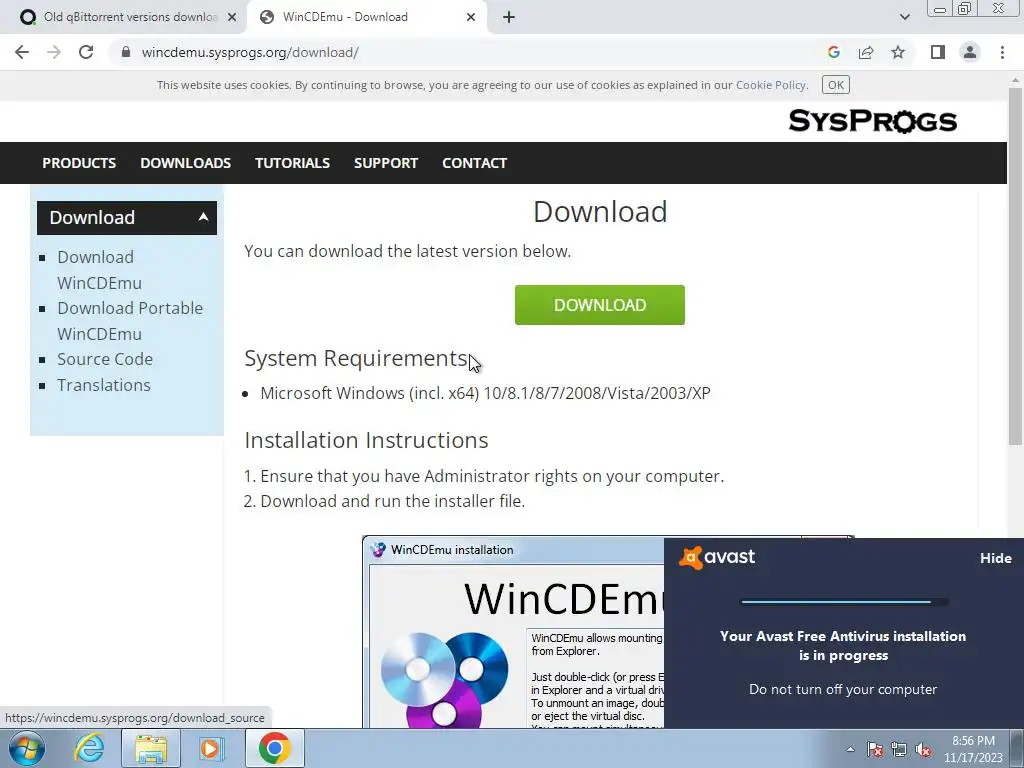Open the Windows Start menu
1024x768 pixels.
(26, 748)
